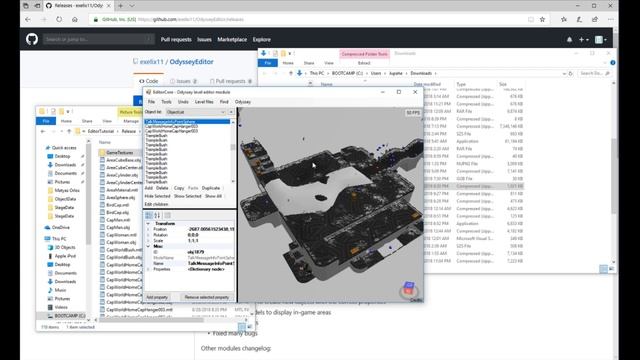Open the Object list combo box

tap(196, 112)
